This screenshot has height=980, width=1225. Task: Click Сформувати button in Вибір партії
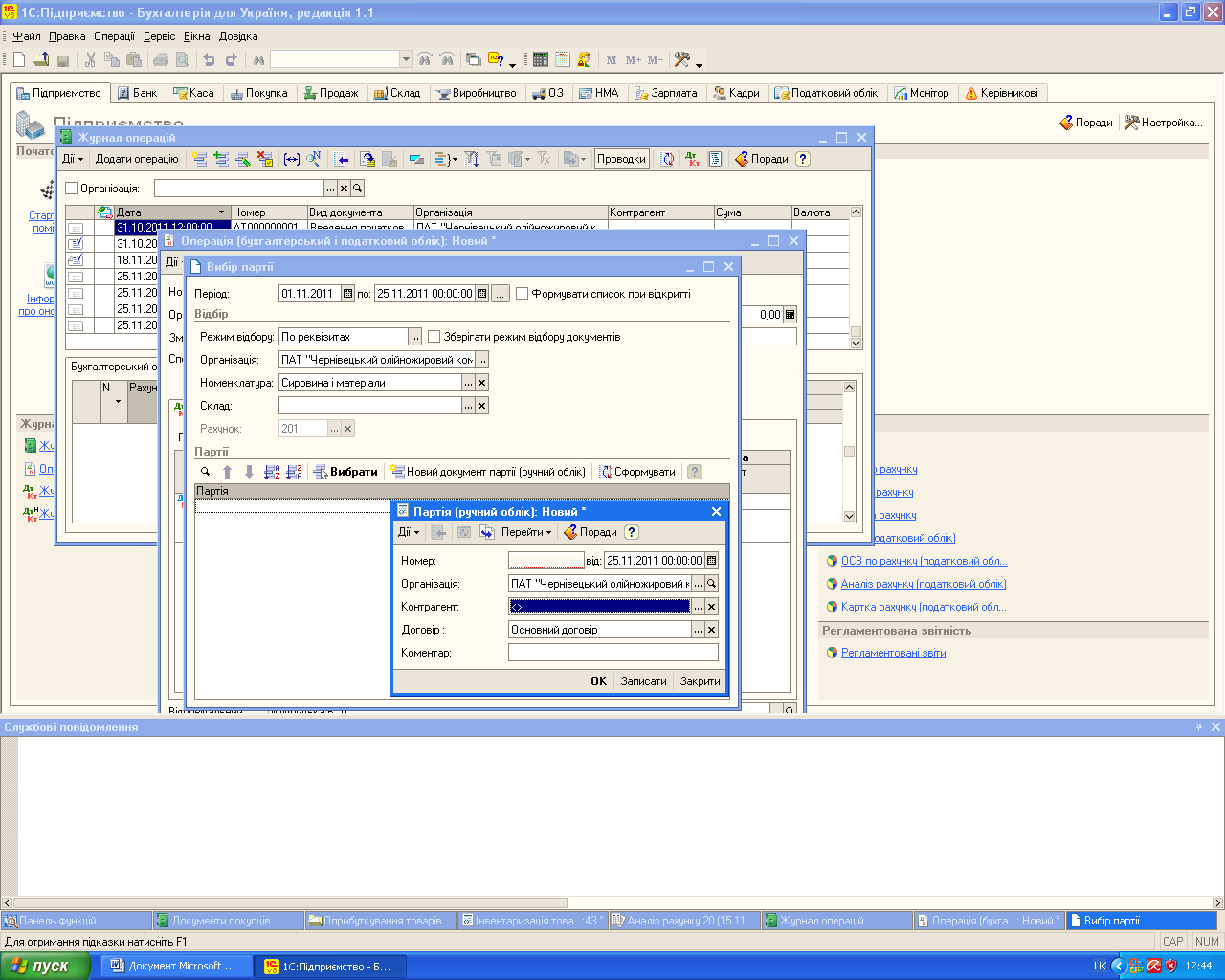tap(637, 472)
